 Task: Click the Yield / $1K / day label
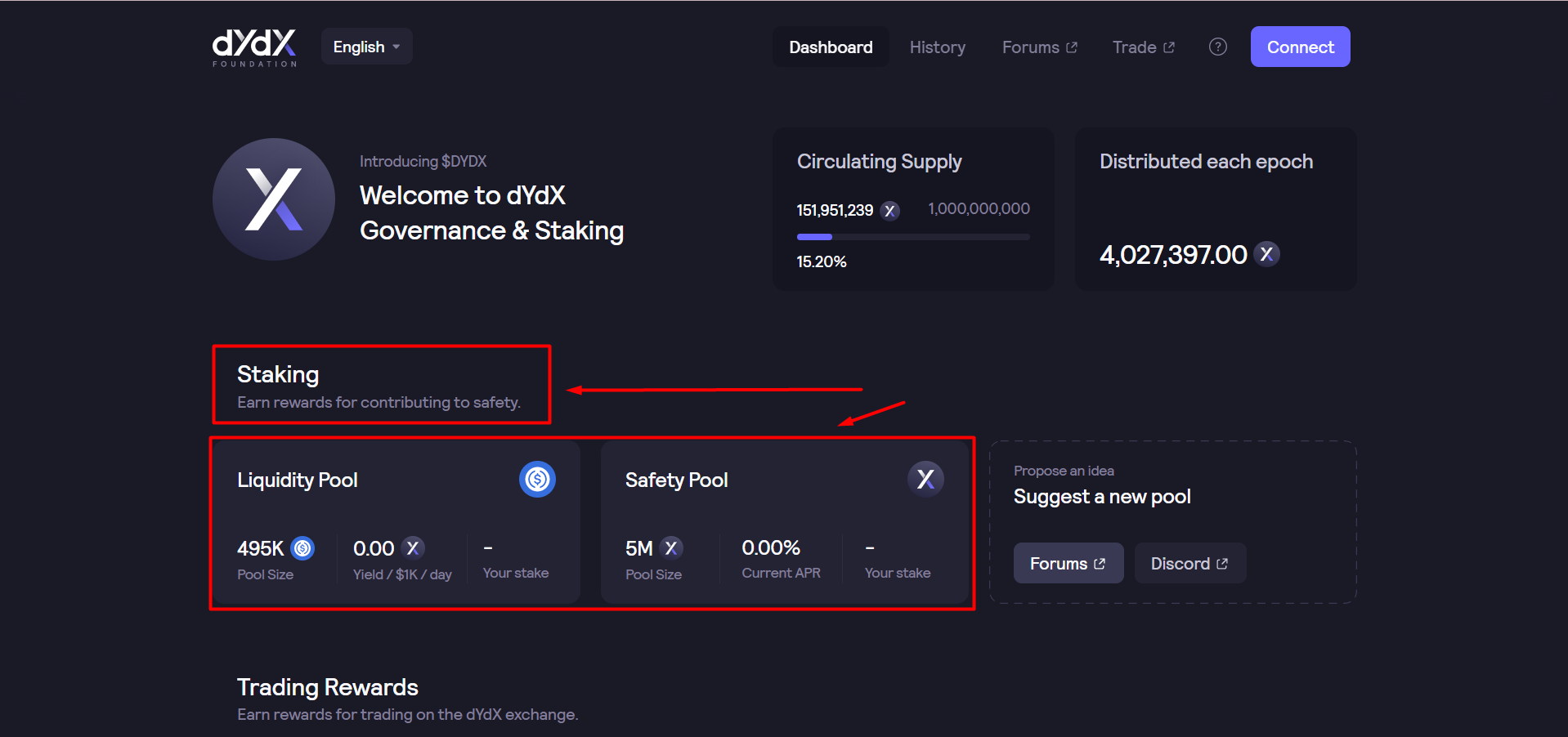[x=402, y=574]
